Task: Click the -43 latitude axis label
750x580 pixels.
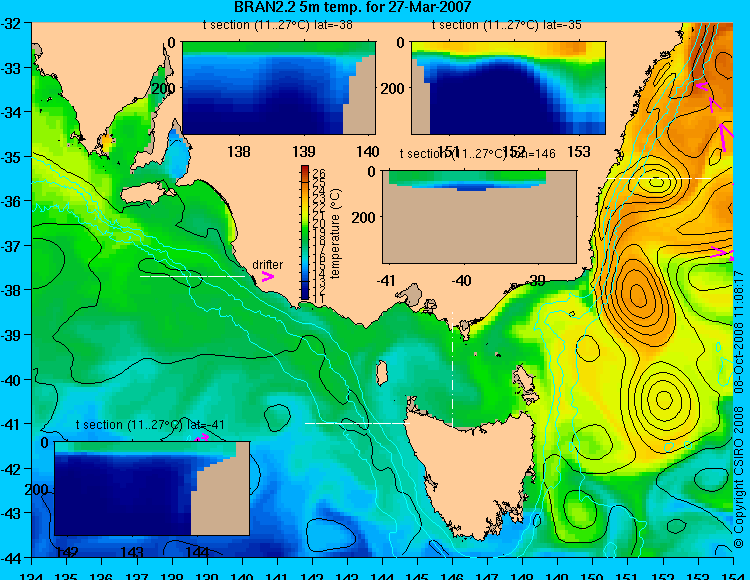Action: pos(11,514)
